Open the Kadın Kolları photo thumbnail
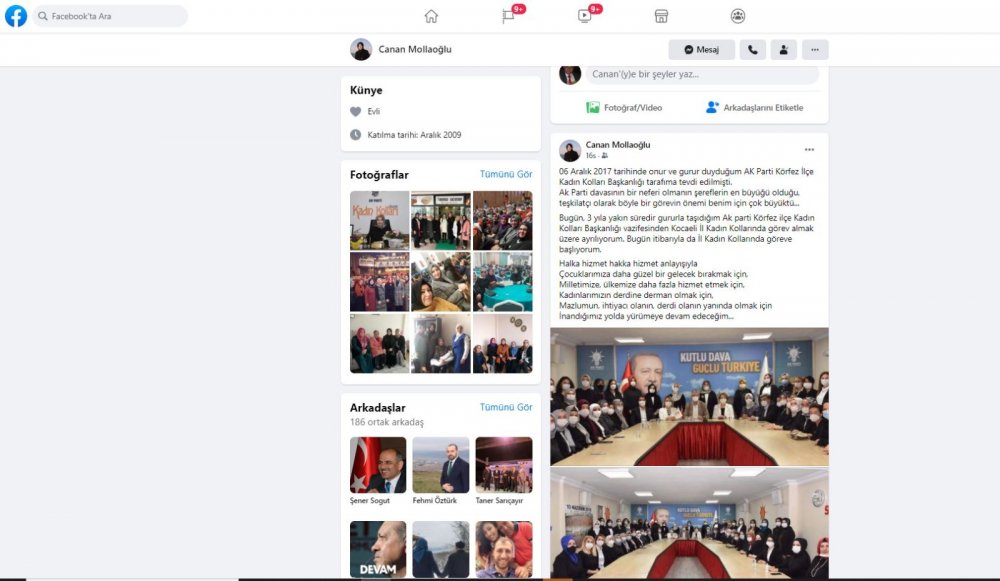Viewport: 1000px width, 581px height. pos(379,220)
